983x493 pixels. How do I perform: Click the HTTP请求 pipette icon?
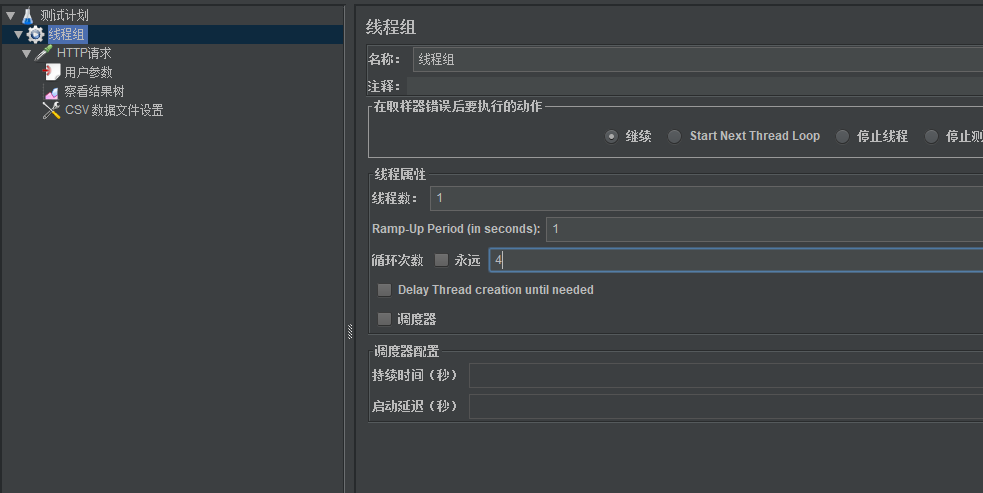click(x=43, y=53)
